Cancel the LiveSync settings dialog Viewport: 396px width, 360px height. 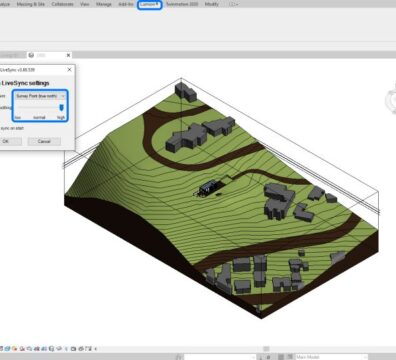pyautogui.click(x=44, y=141)
